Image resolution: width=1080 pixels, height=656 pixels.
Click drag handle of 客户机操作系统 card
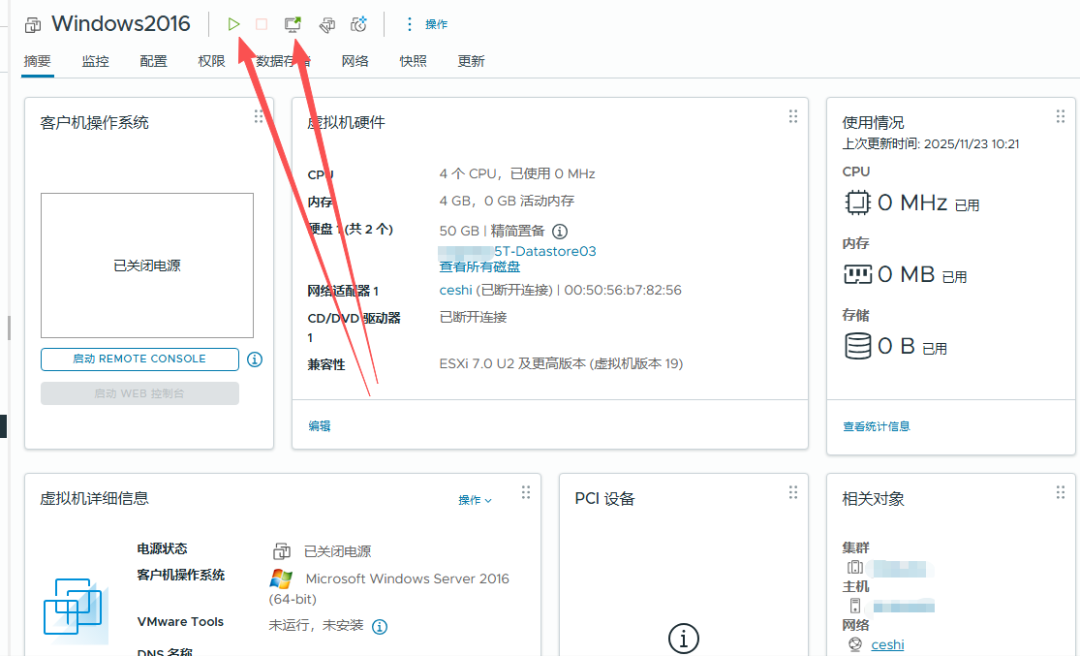pyautogui.click(x=258, y=116)
